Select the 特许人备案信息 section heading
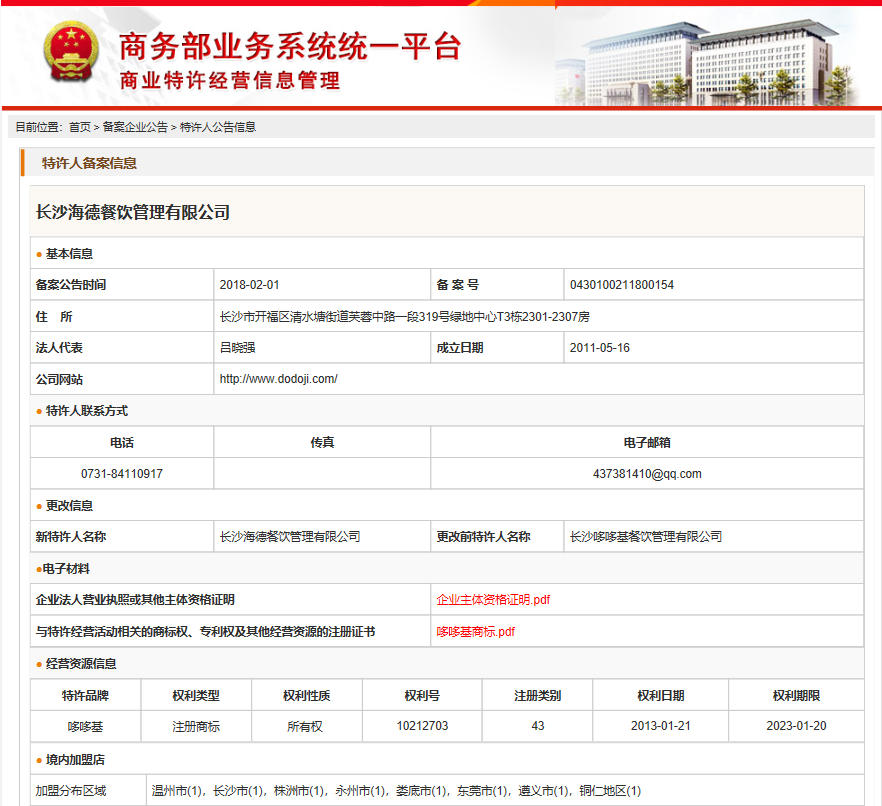The width and height of the screenshot is (882, 806). point(89,163)
